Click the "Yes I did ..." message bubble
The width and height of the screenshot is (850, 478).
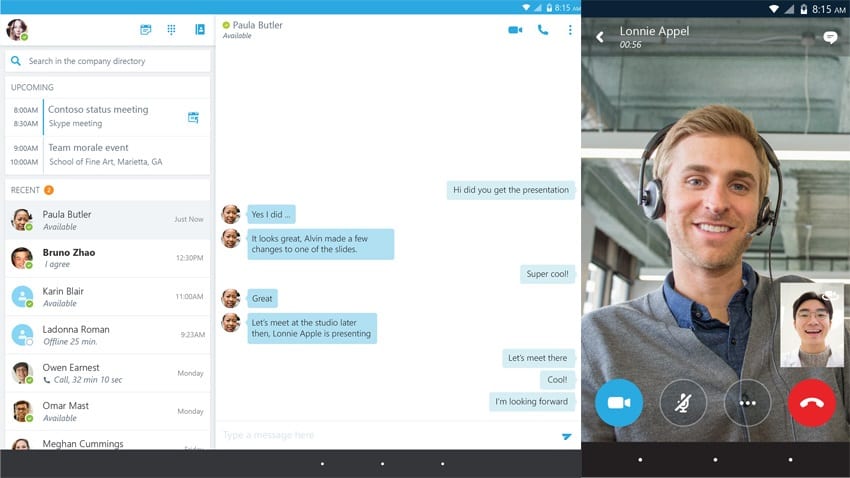(271, 214)
